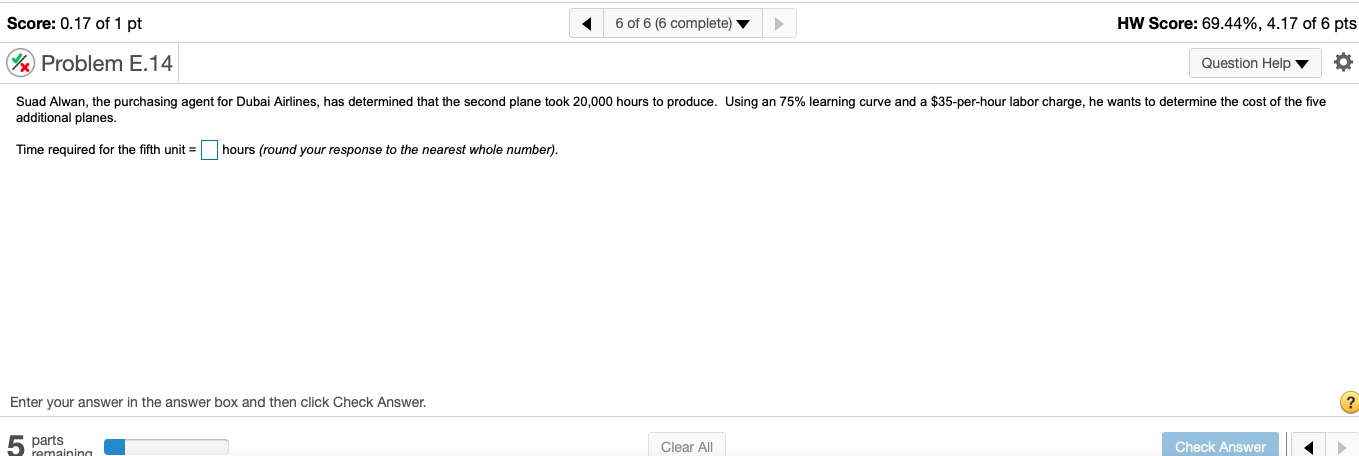
Task: Click the Suad Alwan problem description text
Action: (x=670, y=110)
